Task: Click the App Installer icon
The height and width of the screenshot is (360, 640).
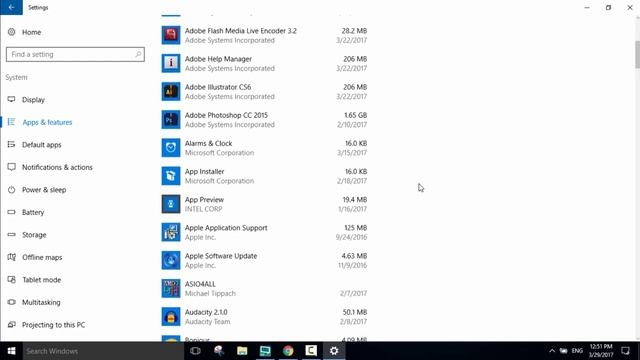Action: (x=171, y=176)
